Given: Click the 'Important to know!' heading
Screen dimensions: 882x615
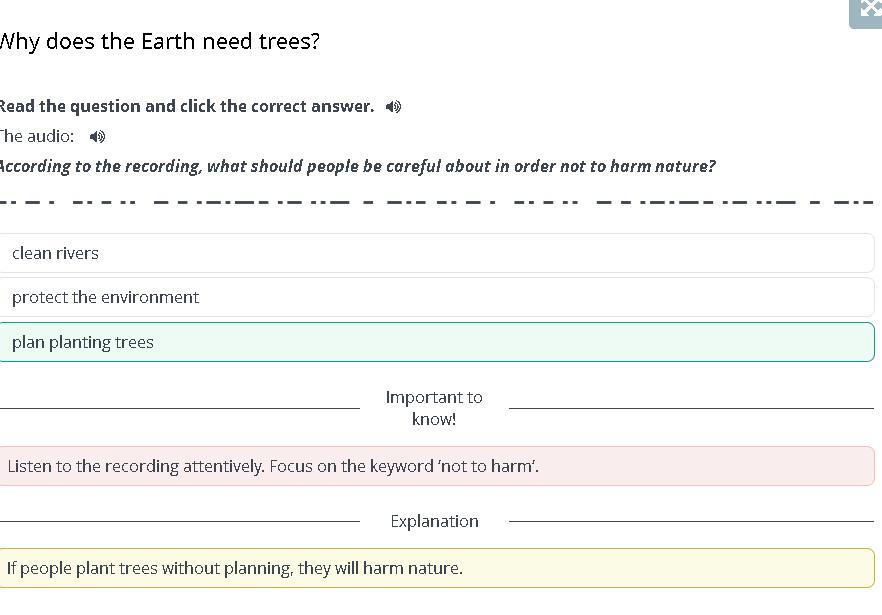Looking at the screenshot, I should coord(434,408).
